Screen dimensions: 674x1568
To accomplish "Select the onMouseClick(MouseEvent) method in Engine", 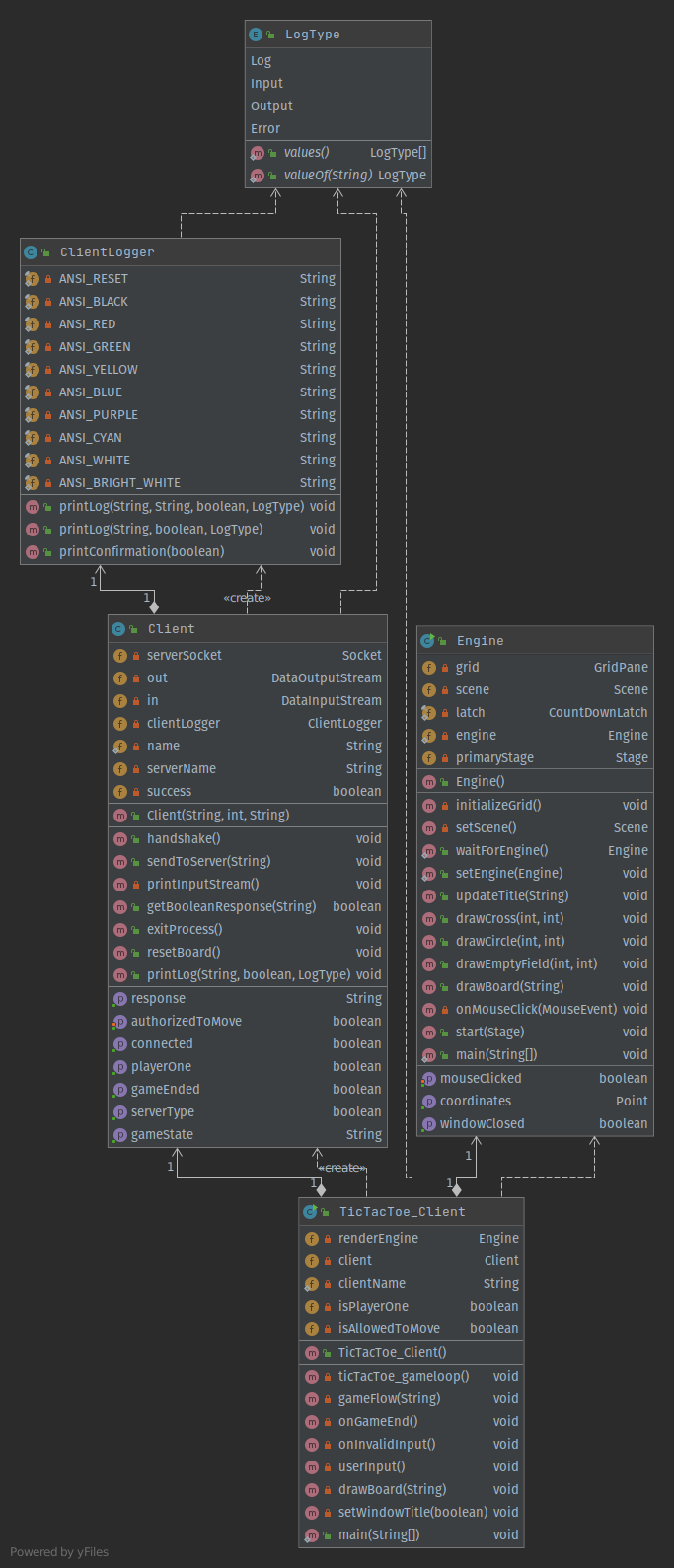I will click(535, 1010).
